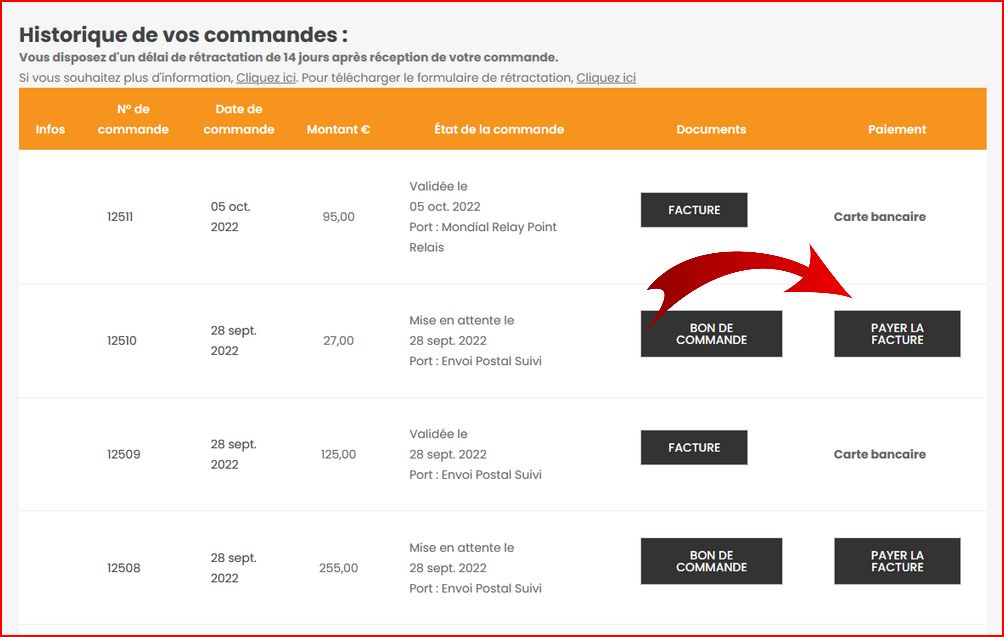Viewport: 1004px width, 637px height.
Task: Click the 'Historique de vos commandes' heading
Action: pos(183,35)
